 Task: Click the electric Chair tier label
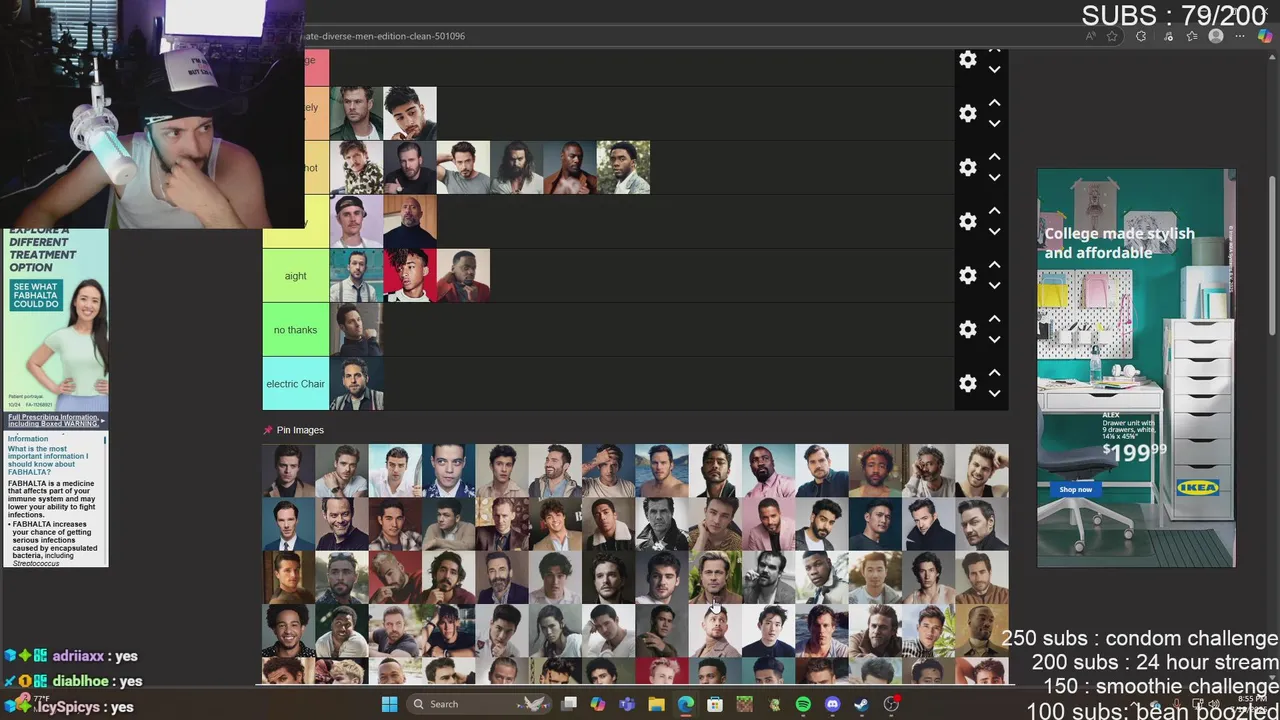click(295, 384)
